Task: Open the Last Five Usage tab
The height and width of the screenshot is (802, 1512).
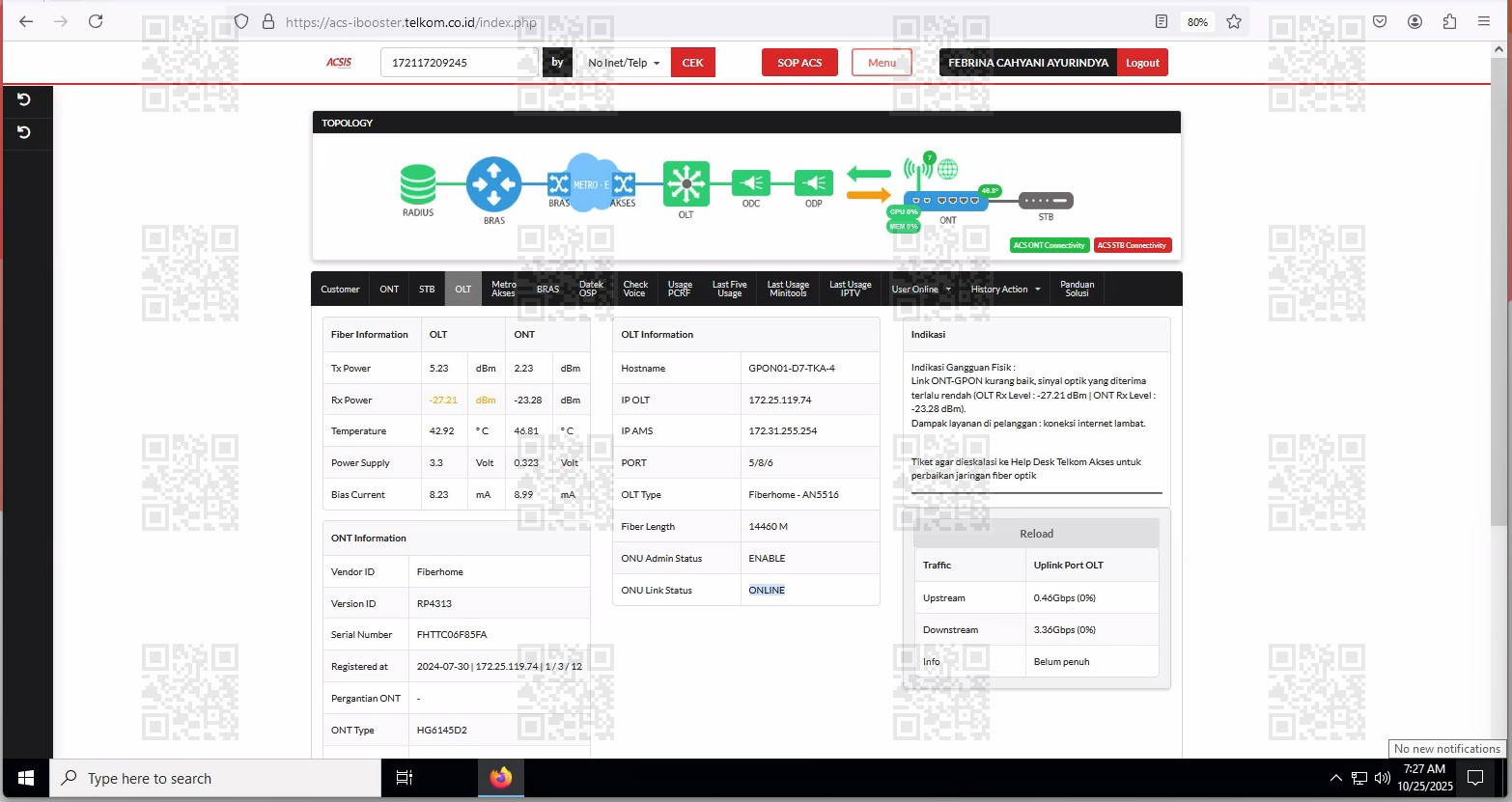Action: click(730, 290)
